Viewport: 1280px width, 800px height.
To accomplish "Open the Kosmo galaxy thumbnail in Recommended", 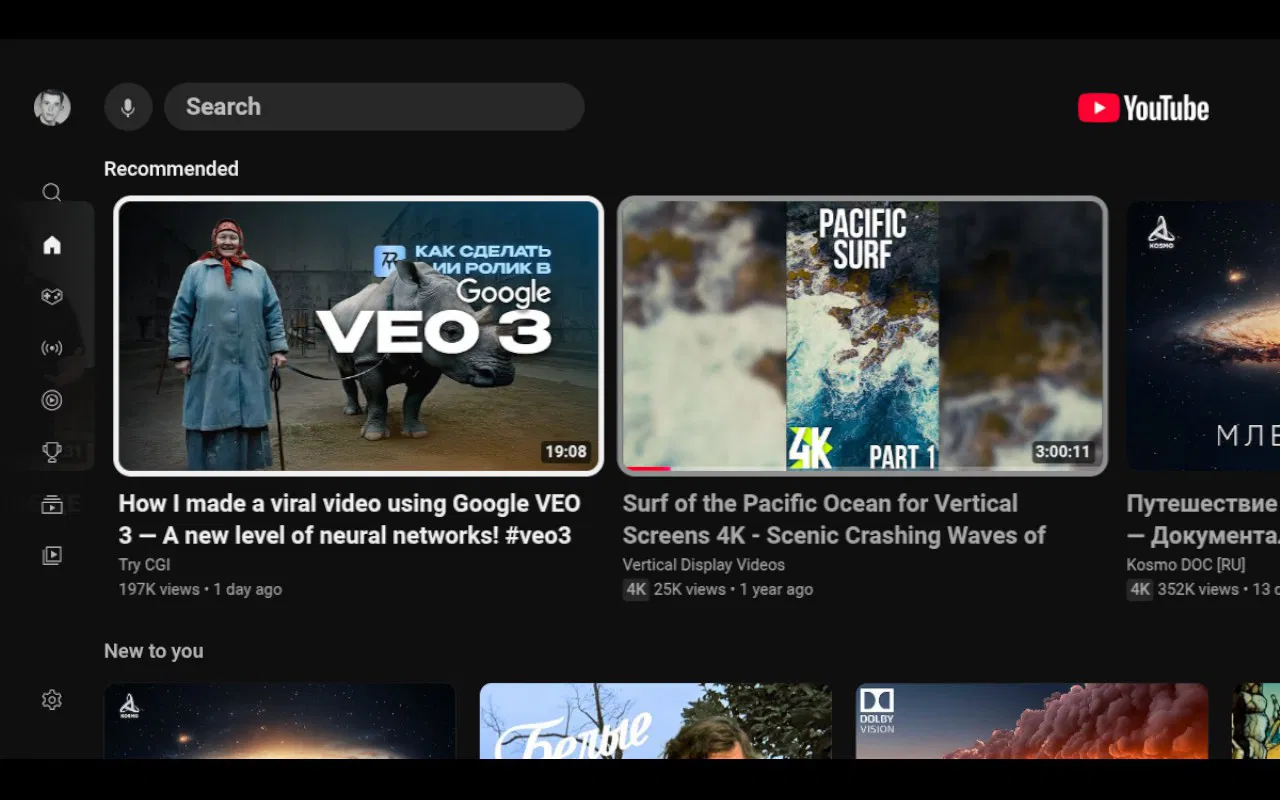I will [1203, 336].
